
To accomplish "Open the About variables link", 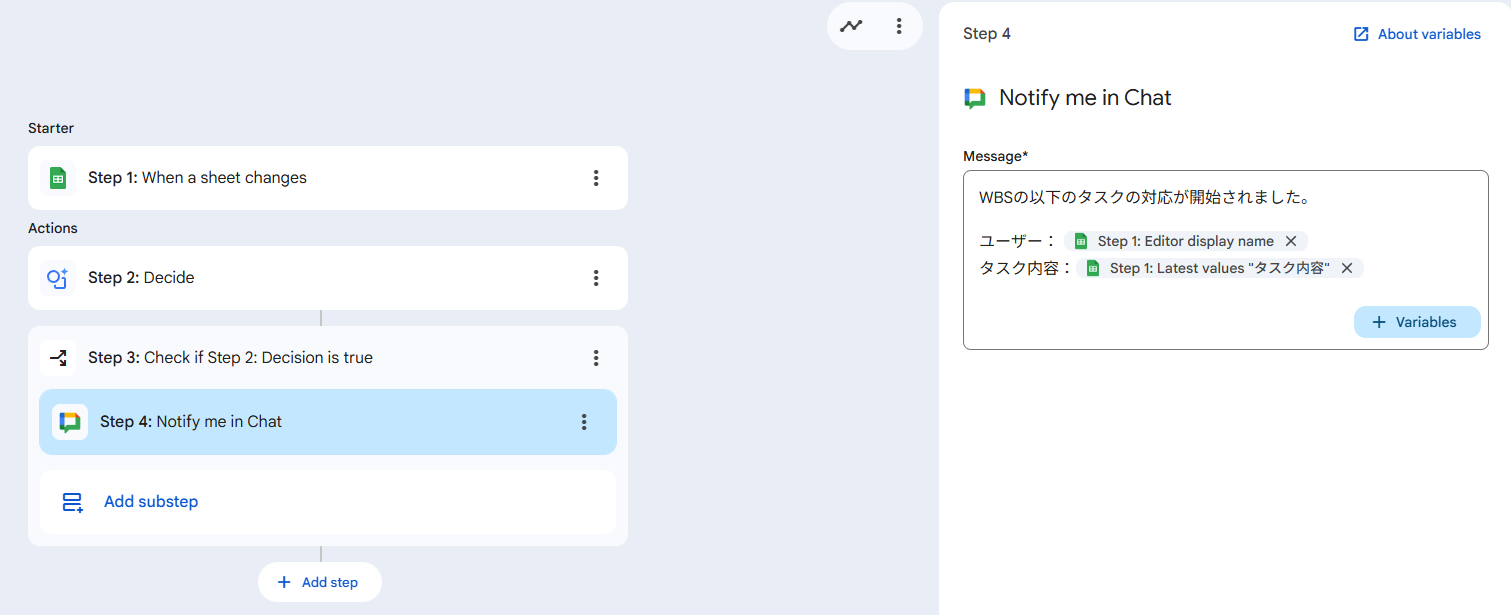I will point(1417,34).
